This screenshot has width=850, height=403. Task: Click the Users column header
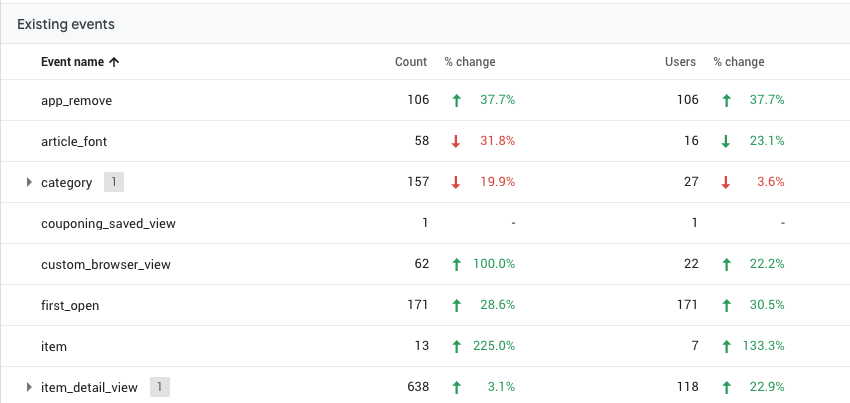[680, 62]
